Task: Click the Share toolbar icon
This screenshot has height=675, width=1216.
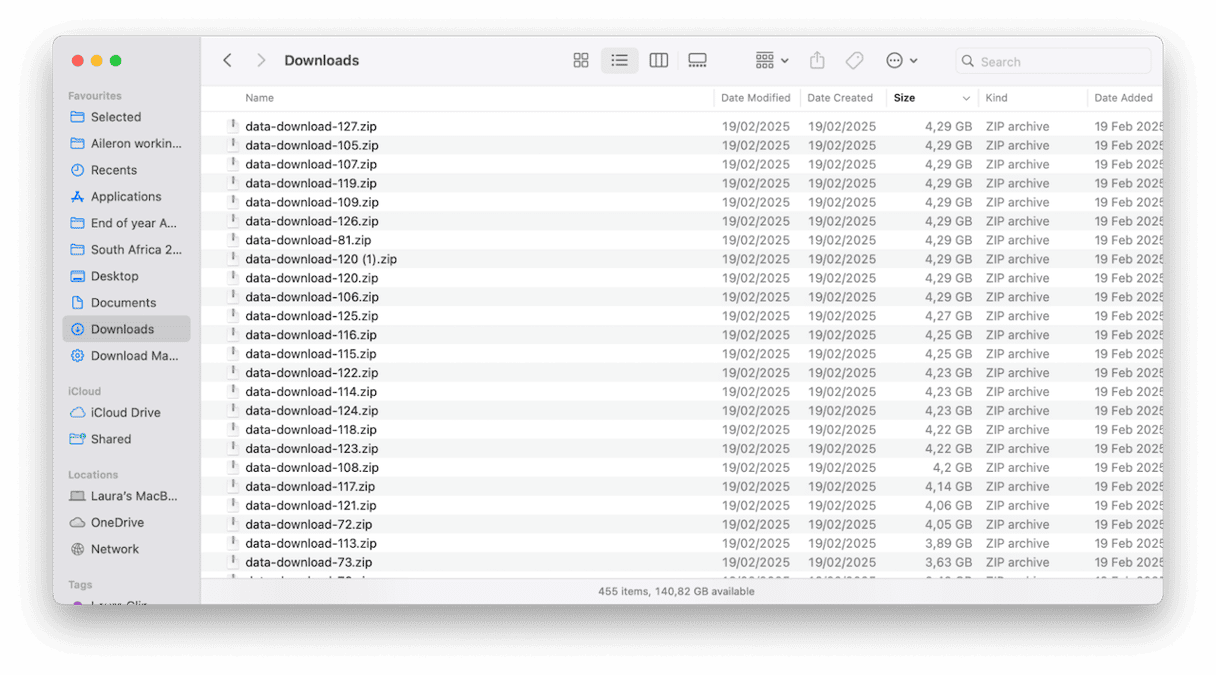Action: (x=817, y=61)
